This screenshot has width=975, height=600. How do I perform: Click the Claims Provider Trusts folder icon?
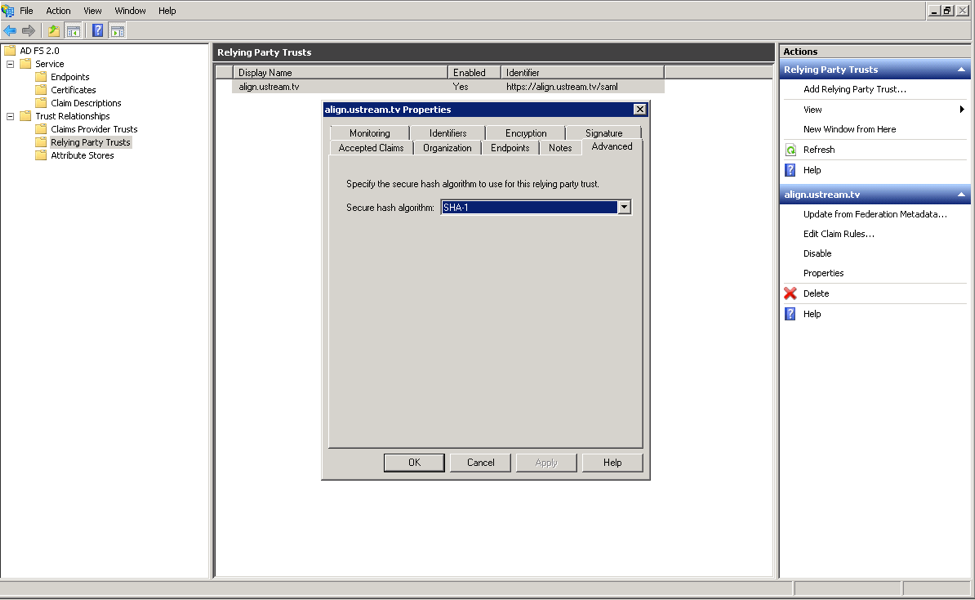pos(41,129)
